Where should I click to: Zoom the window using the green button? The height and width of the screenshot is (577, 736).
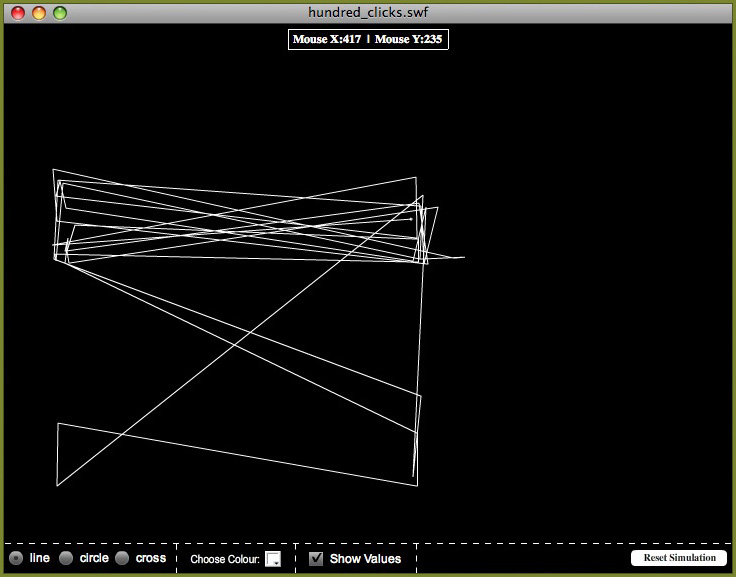coord(60,13)
